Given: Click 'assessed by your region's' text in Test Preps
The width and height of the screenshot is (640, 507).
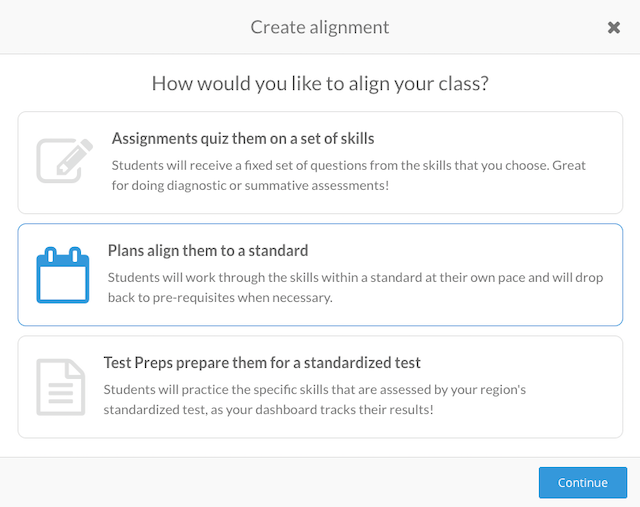Looking at the screenshot, I should (x=453, y=390).
